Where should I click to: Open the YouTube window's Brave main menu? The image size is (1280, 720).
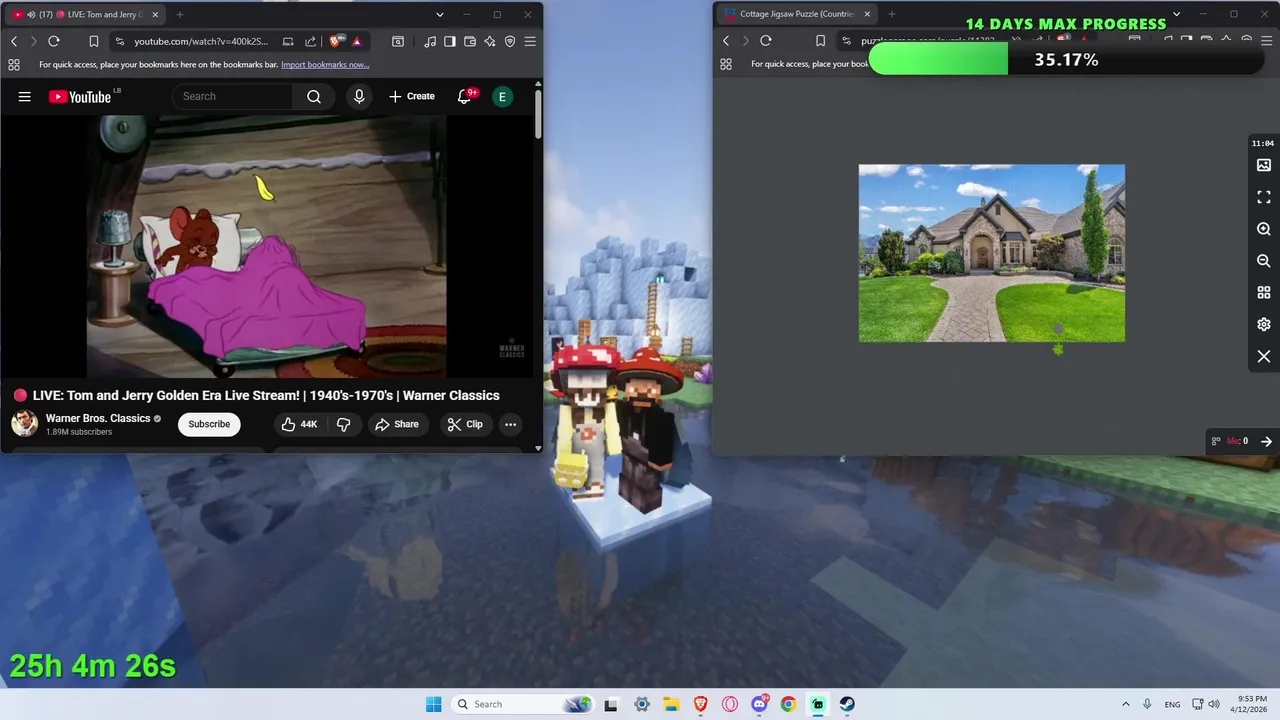point(530,41)
